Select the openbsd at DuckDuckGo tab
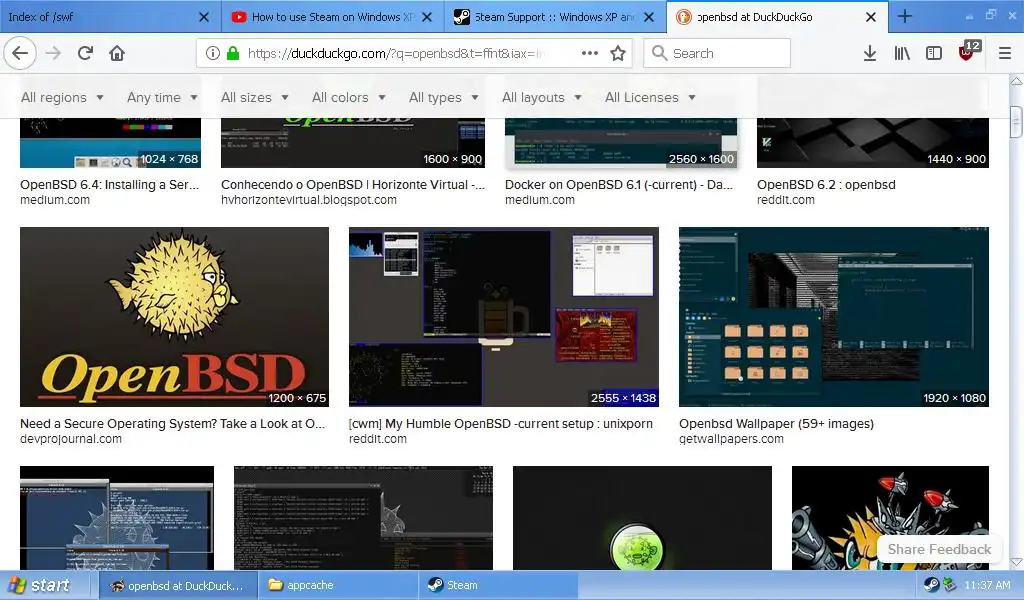Viewport: 1024px width, 600px height. click(x=777, y=17)
